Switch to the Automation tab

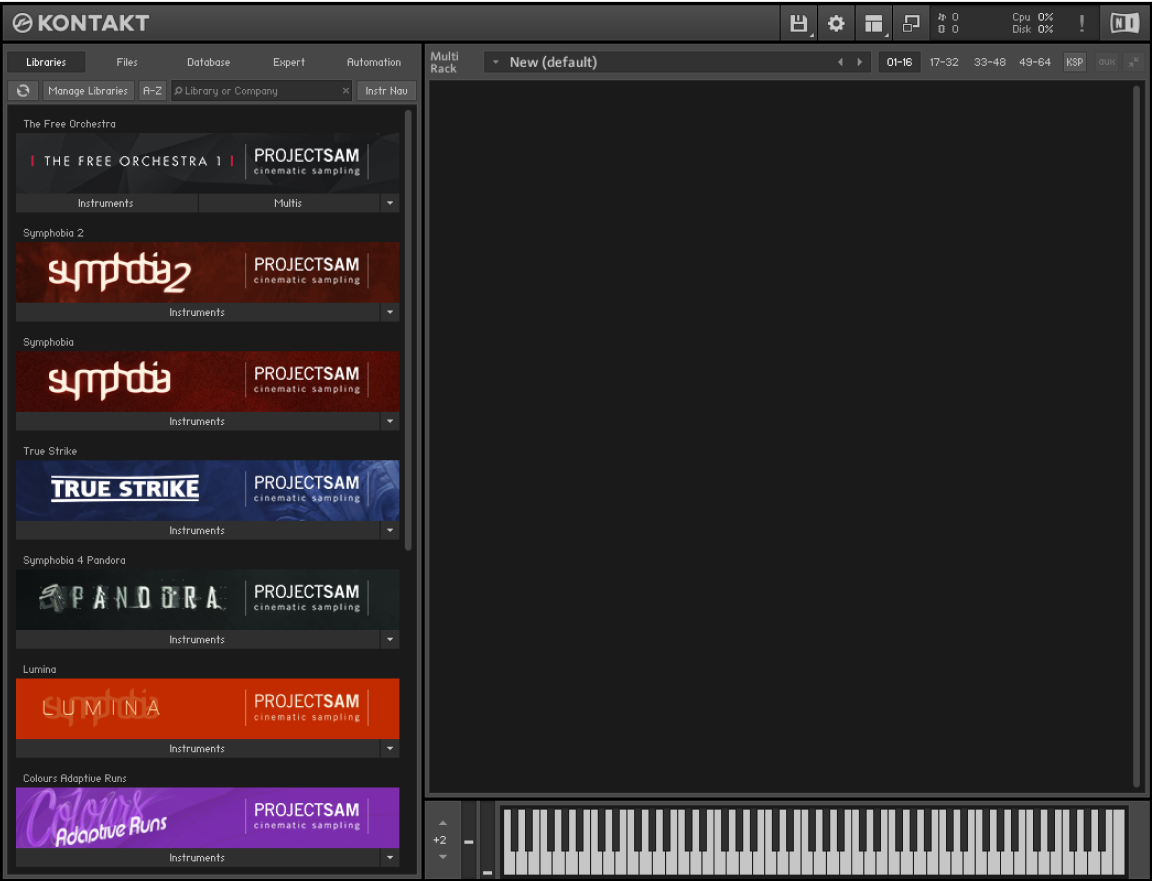tap(373, 62)
